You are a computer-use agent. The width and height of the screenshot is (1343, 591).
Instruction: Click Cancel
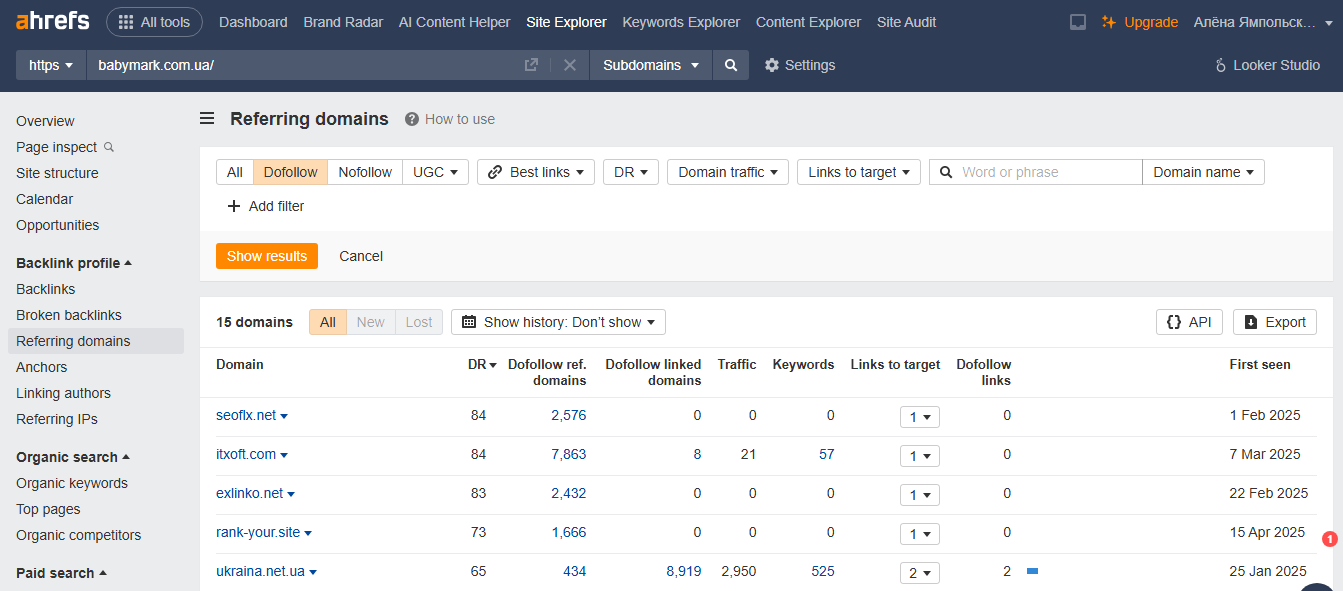pos(361,256)
